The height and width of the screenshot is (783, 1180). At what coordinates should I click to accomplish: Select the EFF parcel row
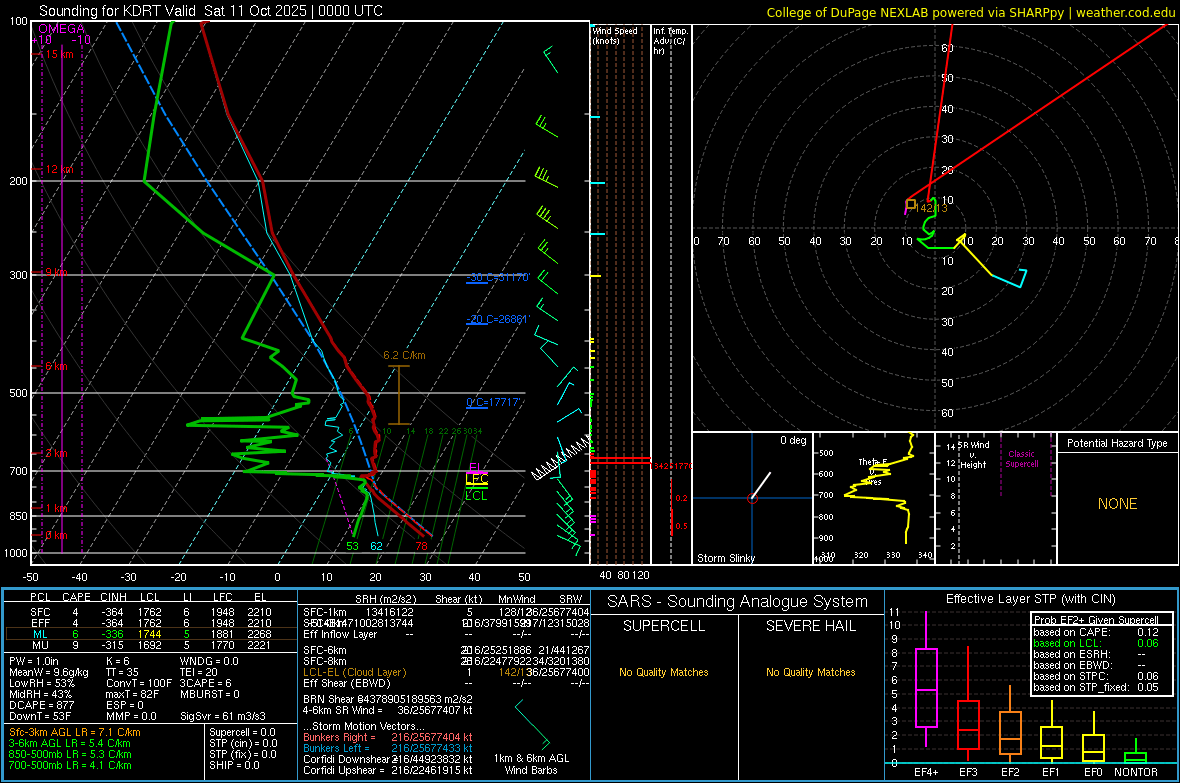[x=151, y=623]
